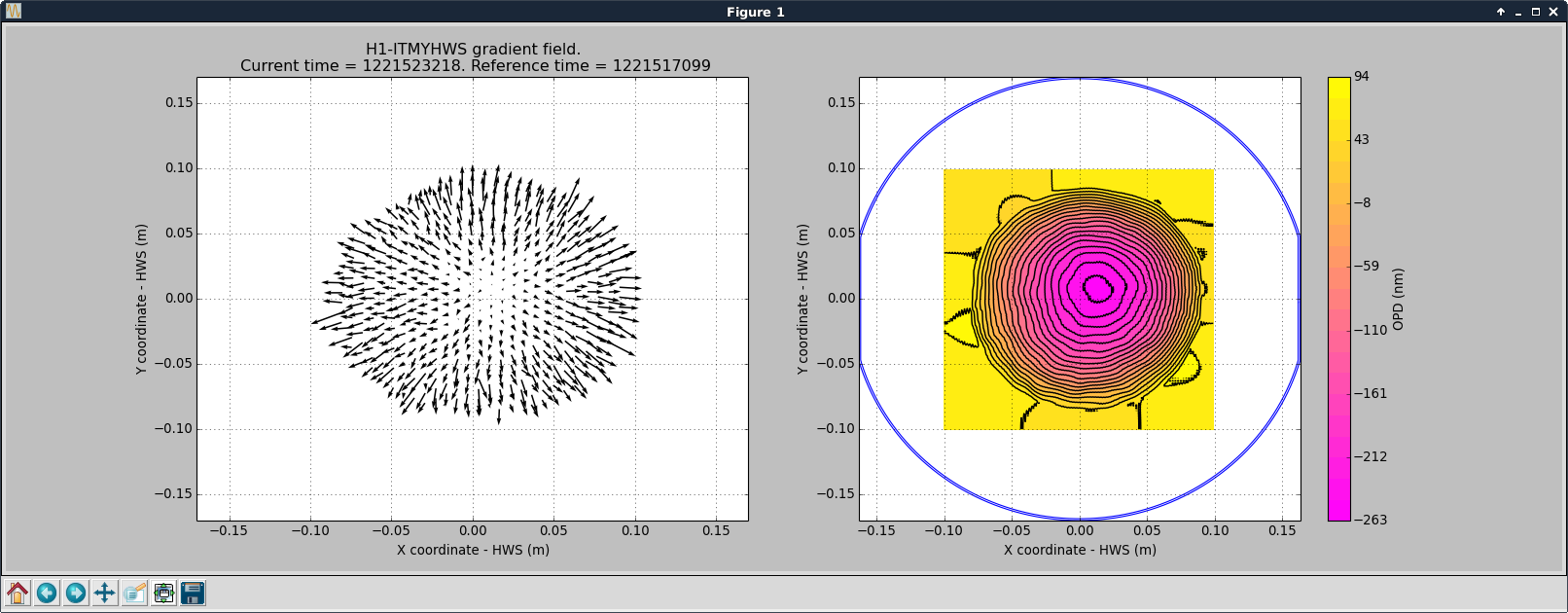Click the 'H1-ITMYHWS gradient field.' title

coord(473,49)
